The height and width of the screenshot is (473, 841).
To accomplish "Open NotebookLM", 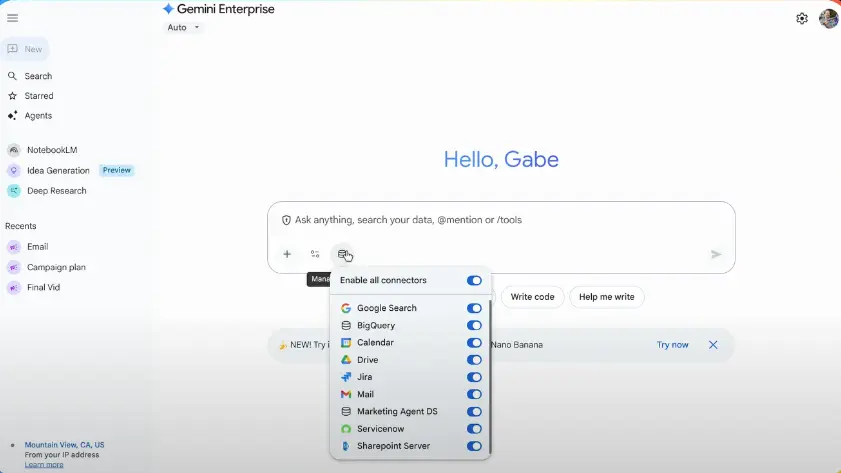I will 52,150.
